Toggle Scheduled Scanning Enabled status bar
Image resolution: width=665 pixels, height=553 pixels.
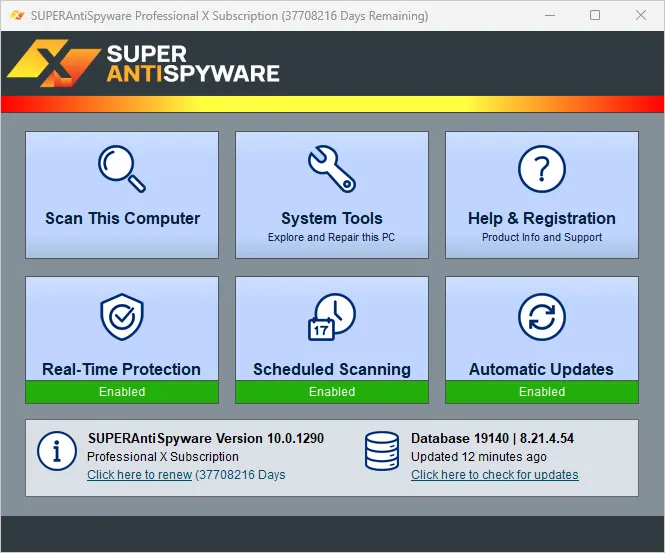[x=332, y=391]
